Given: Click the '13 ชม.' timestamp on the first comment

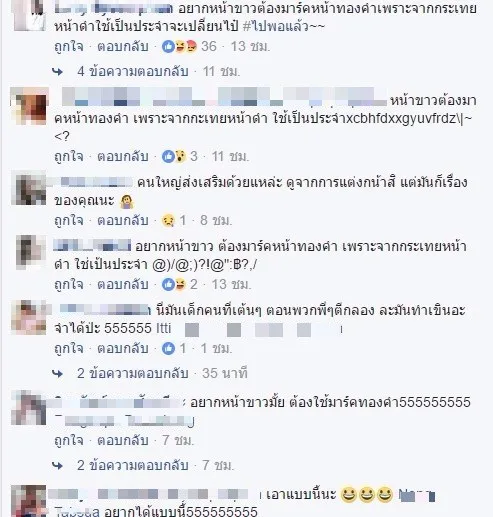Looking at the screenshot, I should point(250,47).
